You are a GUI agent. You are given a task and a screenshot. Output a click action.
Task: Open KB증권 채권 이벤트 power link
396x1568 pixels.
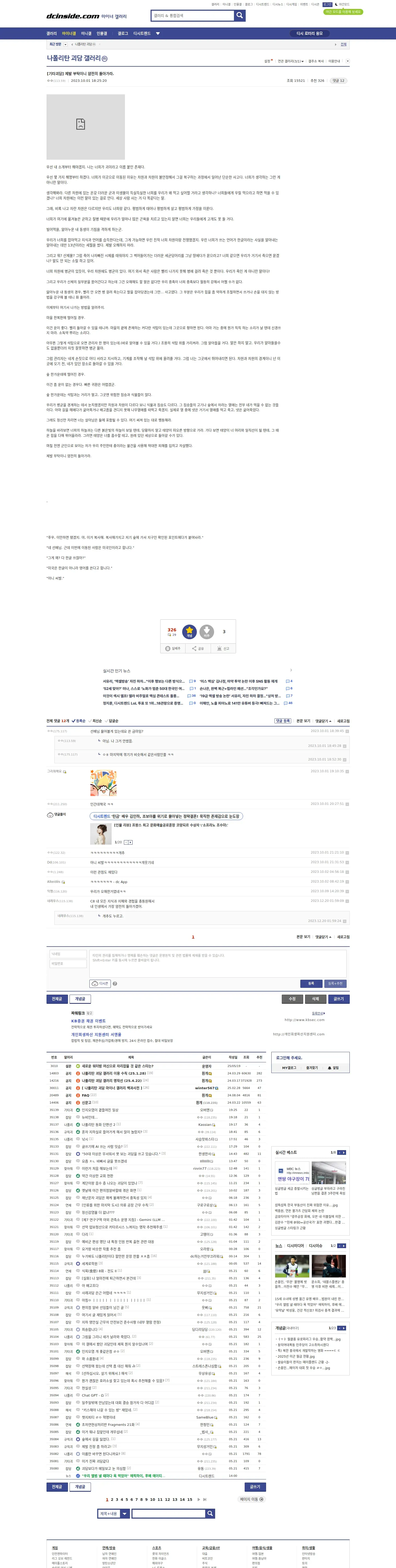(x=88, y=1021)
